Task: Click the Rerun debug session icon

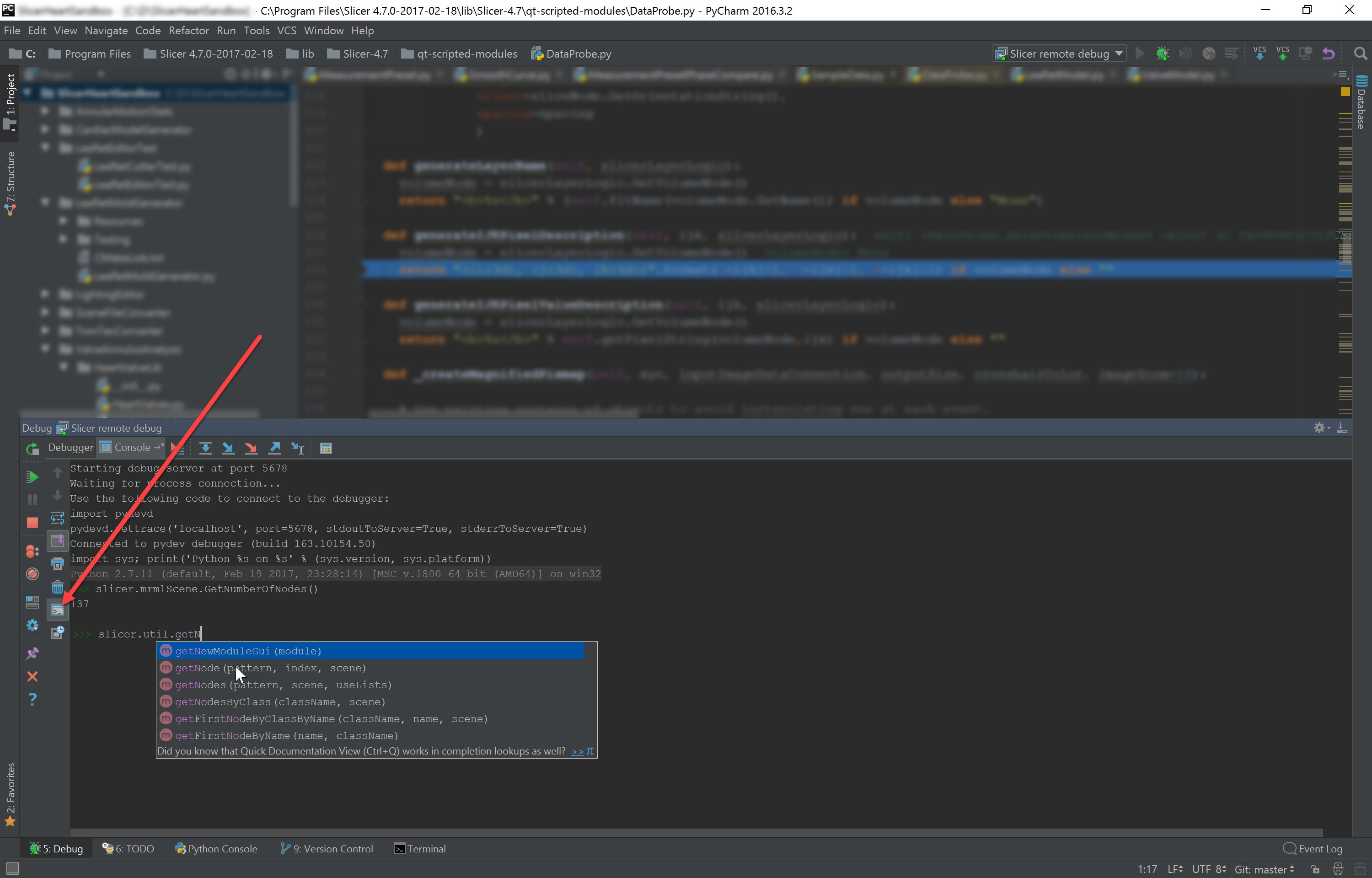Action: coord(32,449)
